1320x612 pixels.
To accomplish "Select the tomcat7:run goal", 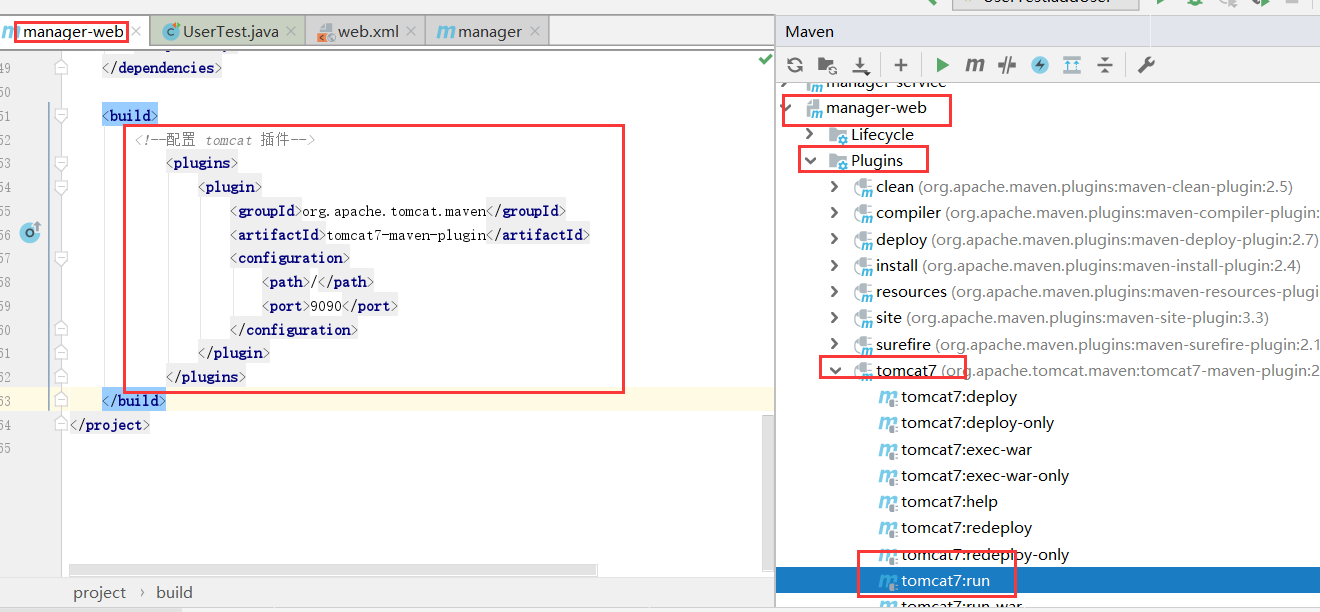I will [x=945, y=580].
